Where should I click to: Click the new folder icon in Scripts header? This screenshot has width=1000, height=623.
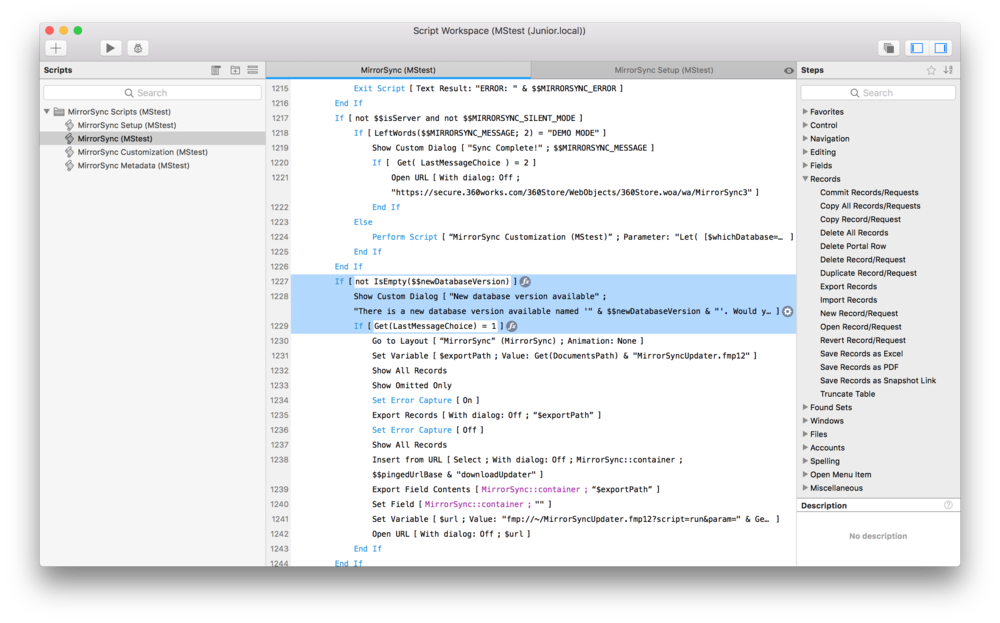tap(235, 70)
